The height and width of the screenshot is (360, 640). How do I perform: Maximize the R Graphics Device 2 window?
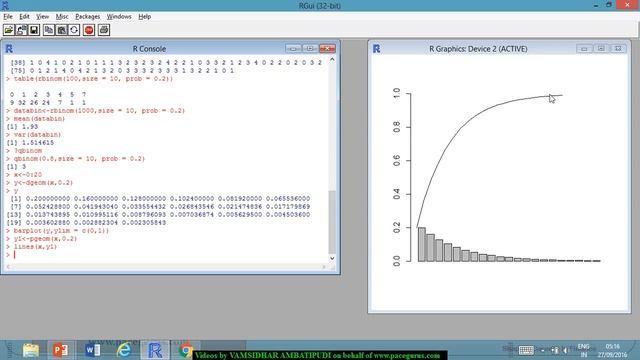[x=601, y=49]
